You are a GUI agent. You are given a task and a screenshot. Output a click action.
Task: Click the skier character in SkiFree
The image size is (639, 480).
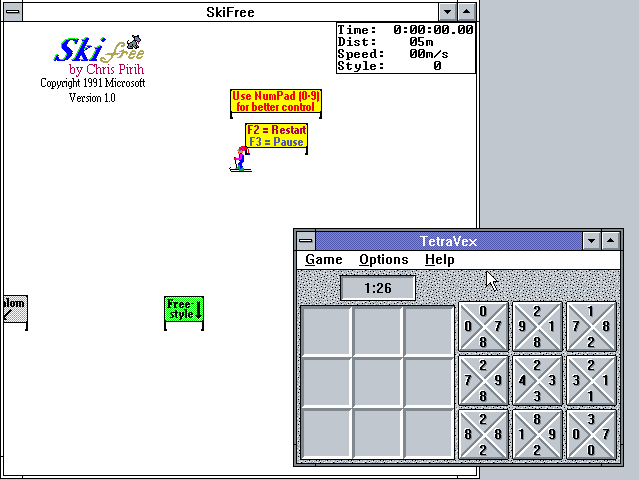(240, 159)
